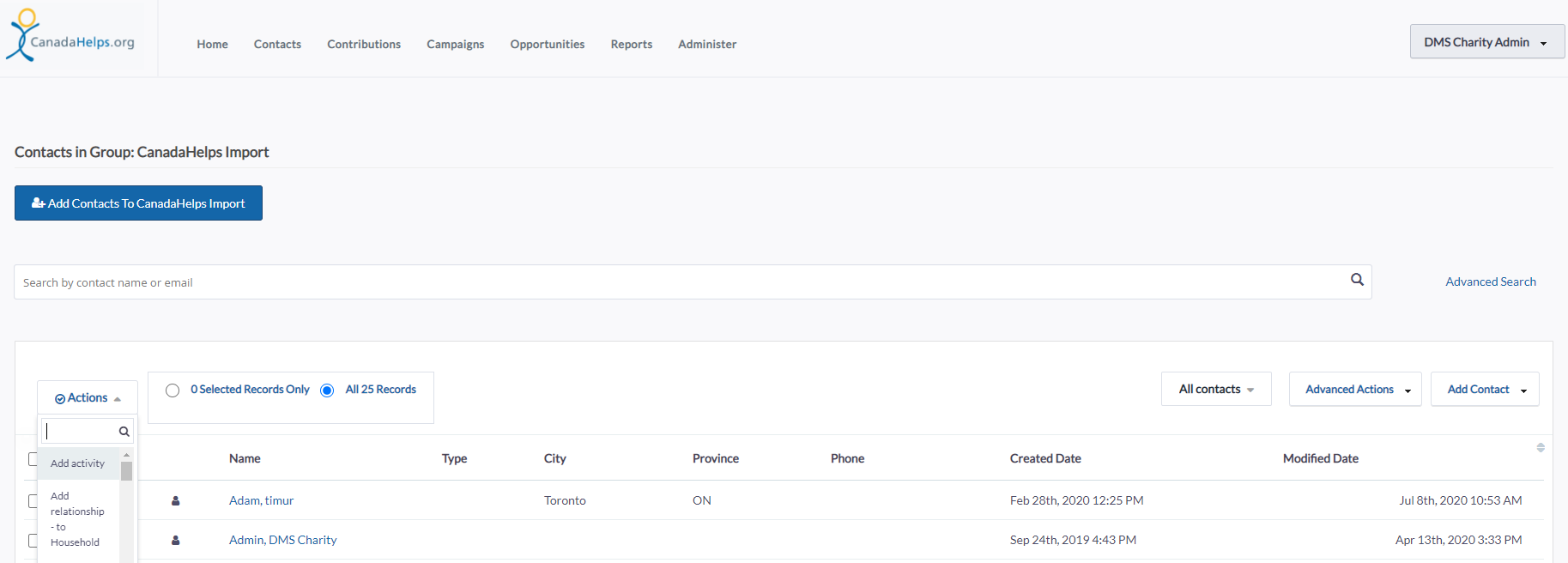Open the Reports menu
The width and height of the screenshot is (1568, 563).
click(x=632, y=44)
